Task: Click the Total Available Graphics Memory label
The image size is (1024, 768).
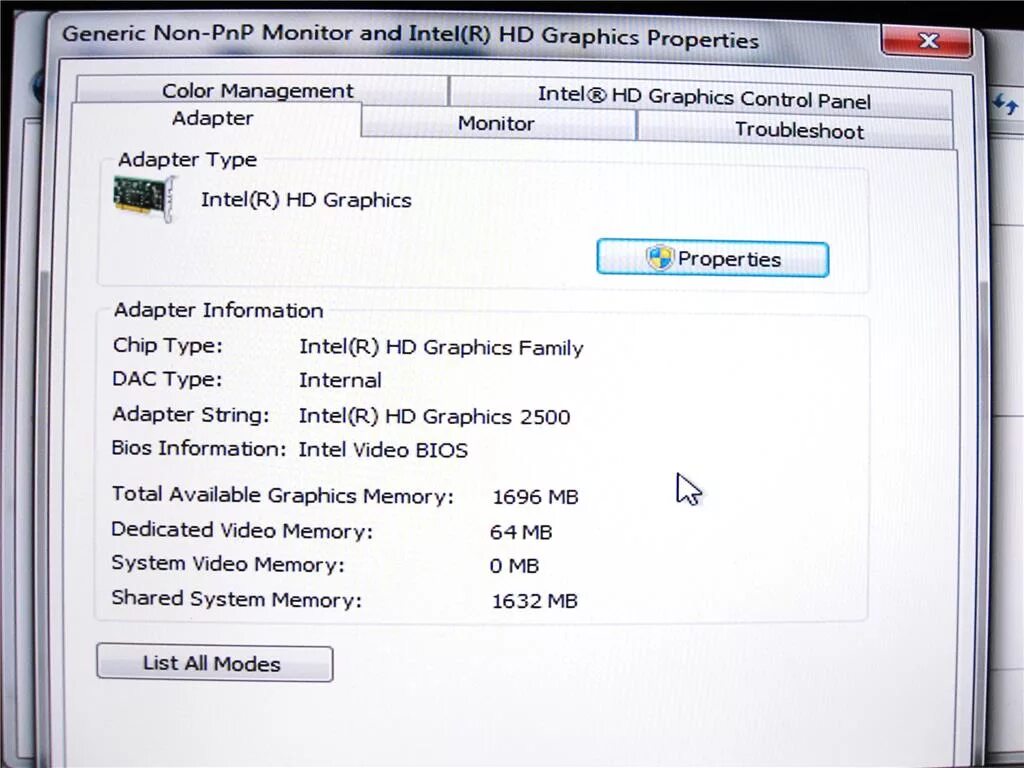Action: click(x=282, y=495)
